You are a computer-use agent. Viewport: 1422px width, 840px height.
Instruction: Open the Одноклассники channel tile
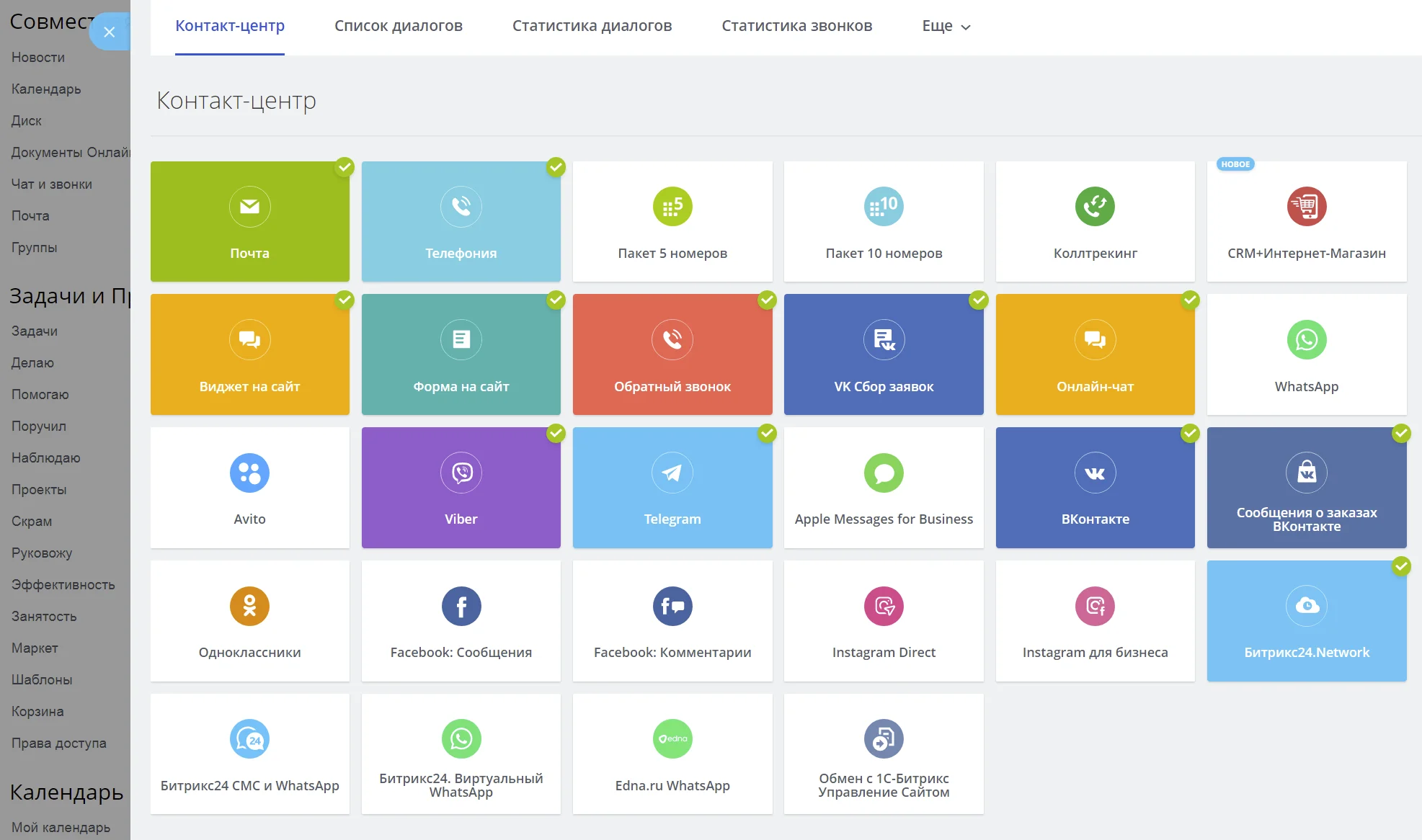click(x=249, y=621)
